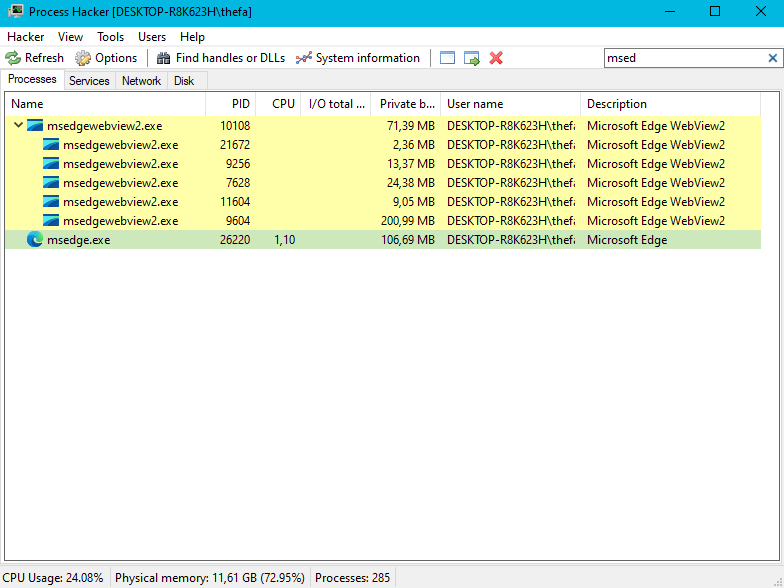Click the 71,39 MB private bytes value

pyautogui.click(x=410, y=126)
